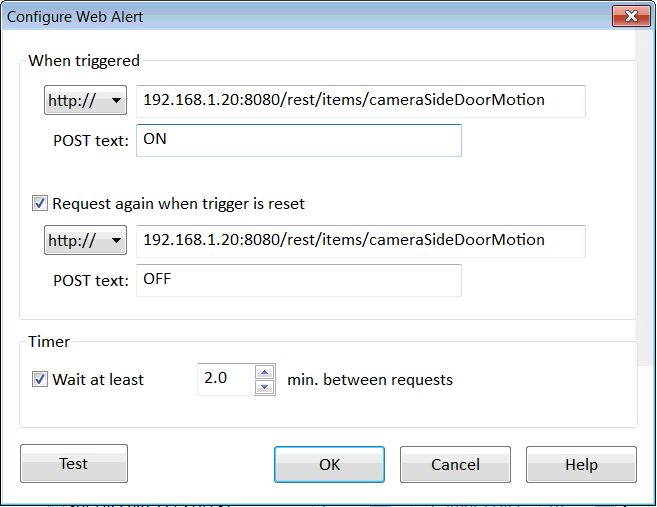Toggle Request again when trigger is reset

[x=40, y=204]
